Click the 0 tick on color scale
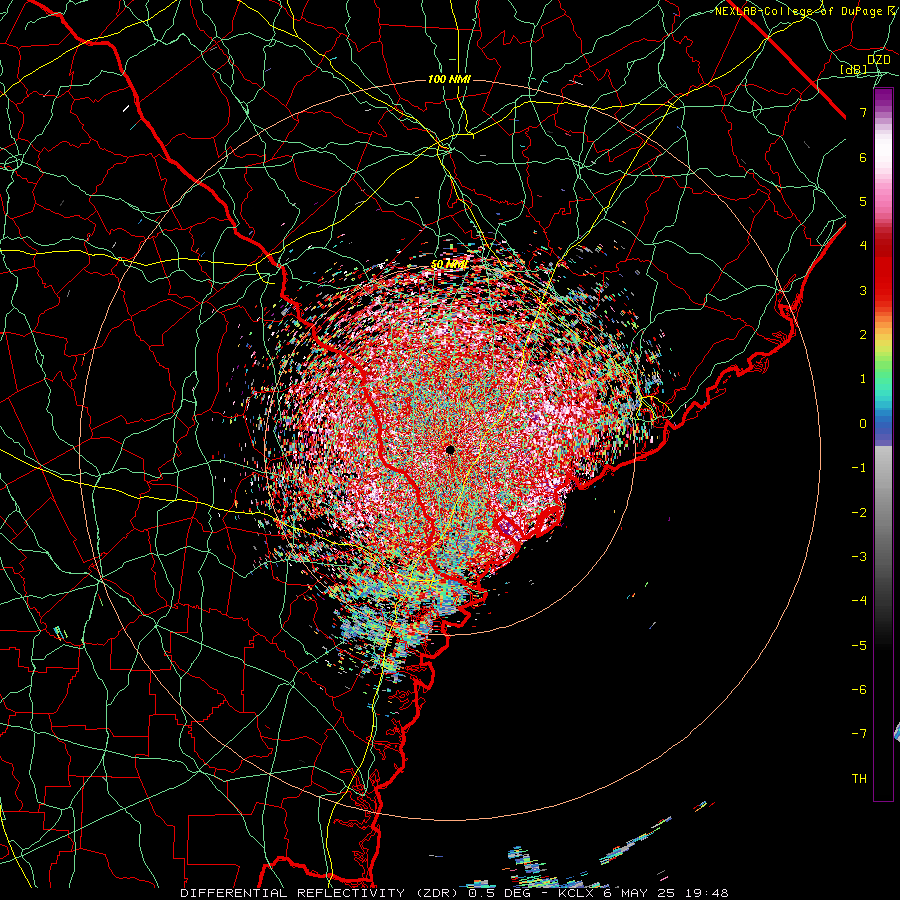Viewport: 900px width, 900px height. tap(863, 424)
